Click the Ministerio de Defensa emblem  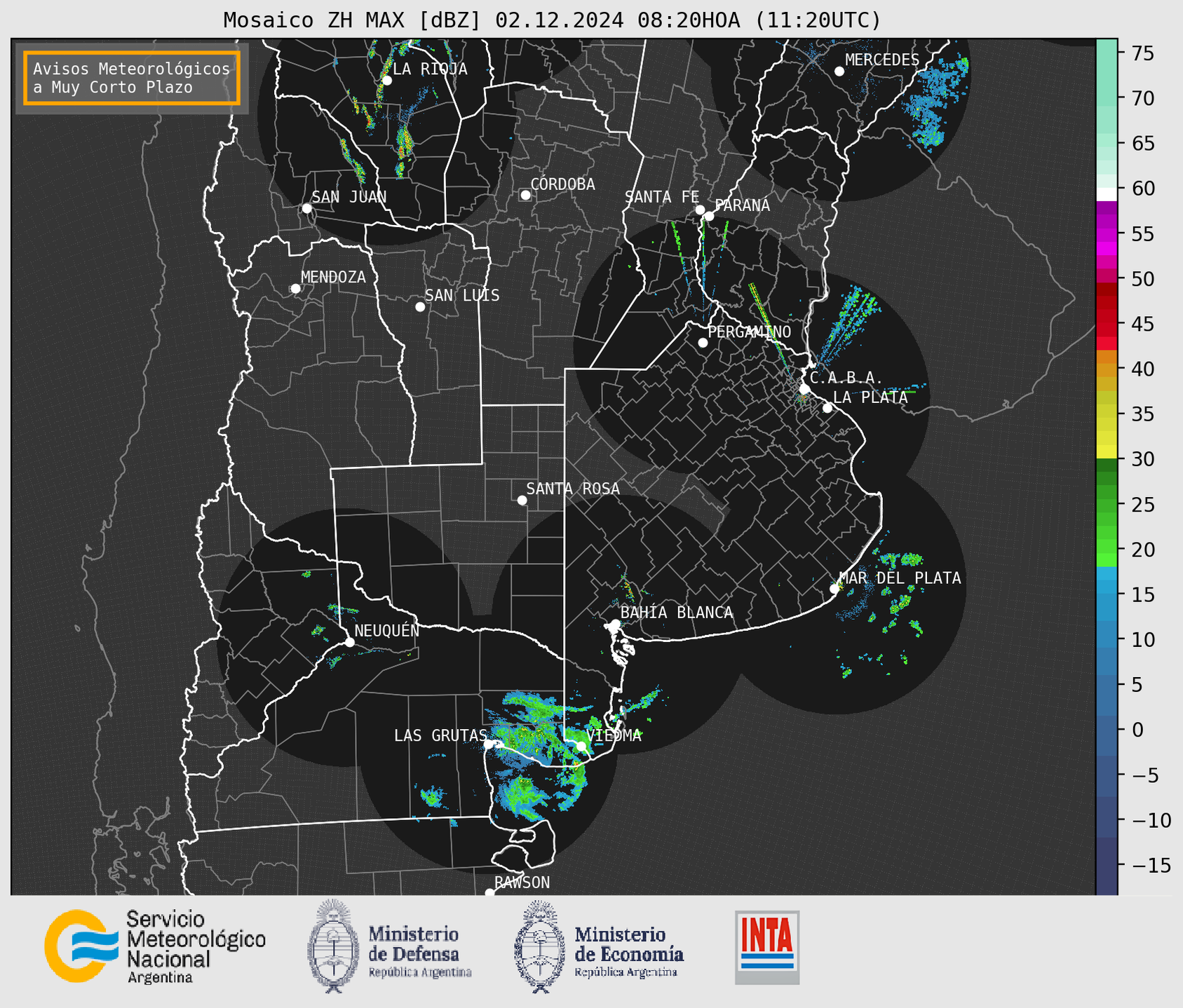(333, 946)
